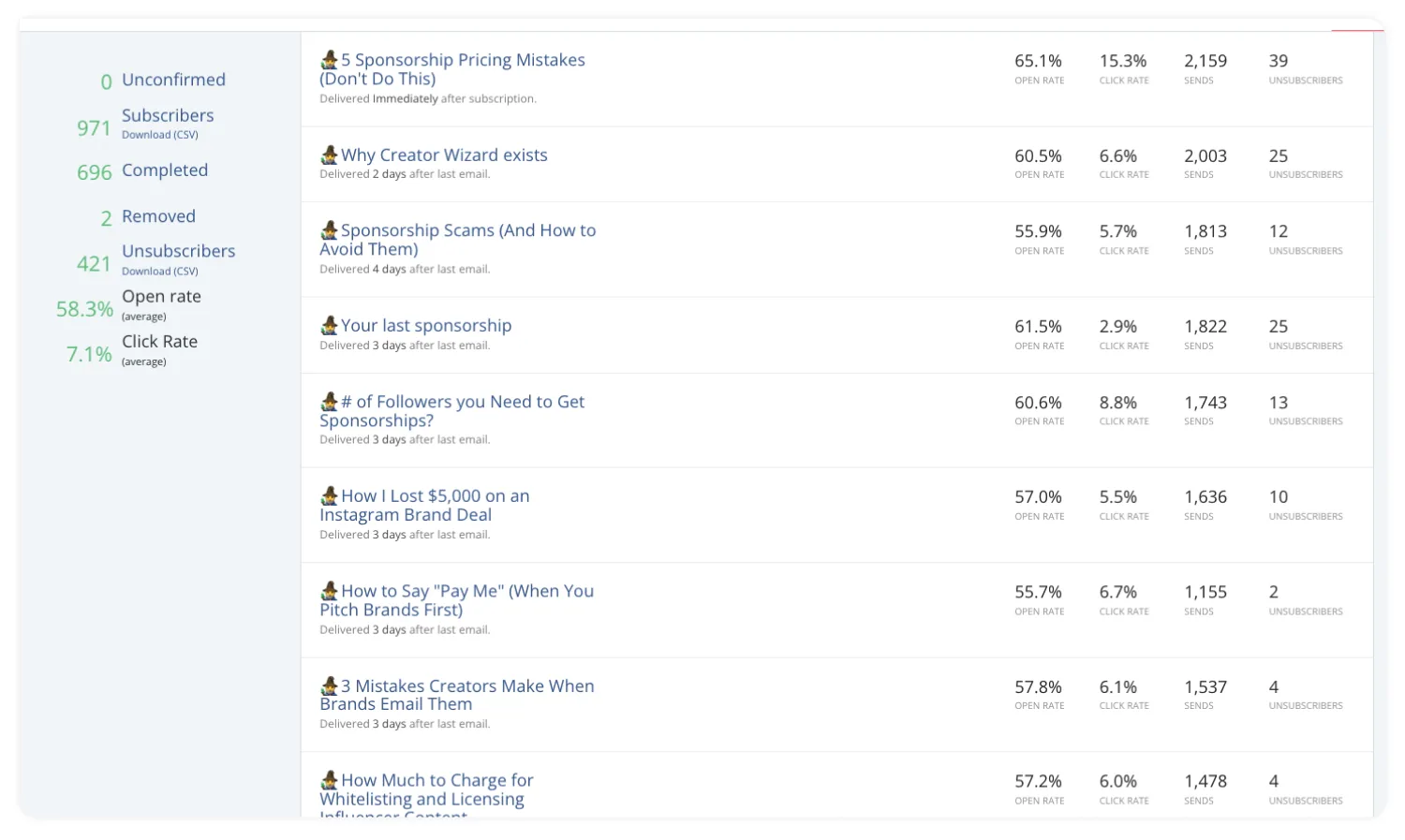Click wizard icon beside "Sponsorship Scams" email
The image size is (1405, 840).
coord(329,230)
